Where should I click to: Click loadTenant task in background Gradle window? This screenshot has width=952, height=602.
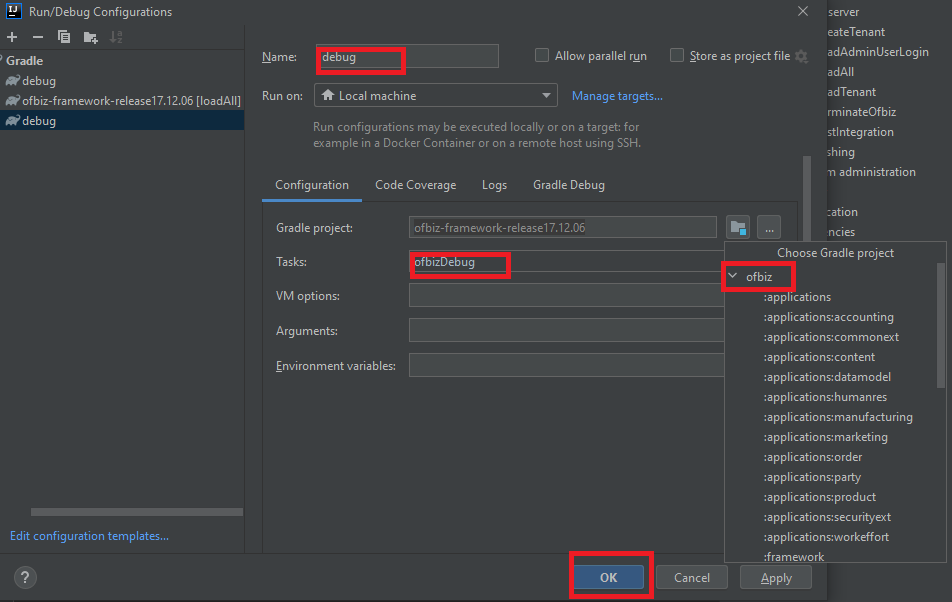pyautogui.click(x=851, y=92)
